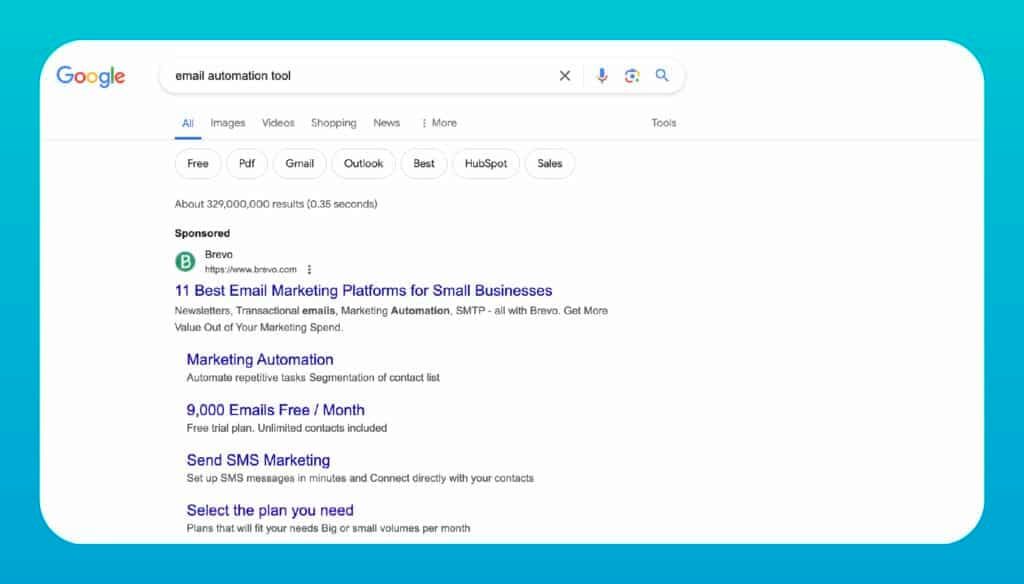Viewport: 1024px width, 584px height.
Task: Open the Tools filter options
Action: pyautogui.click(x=664, y=123)
